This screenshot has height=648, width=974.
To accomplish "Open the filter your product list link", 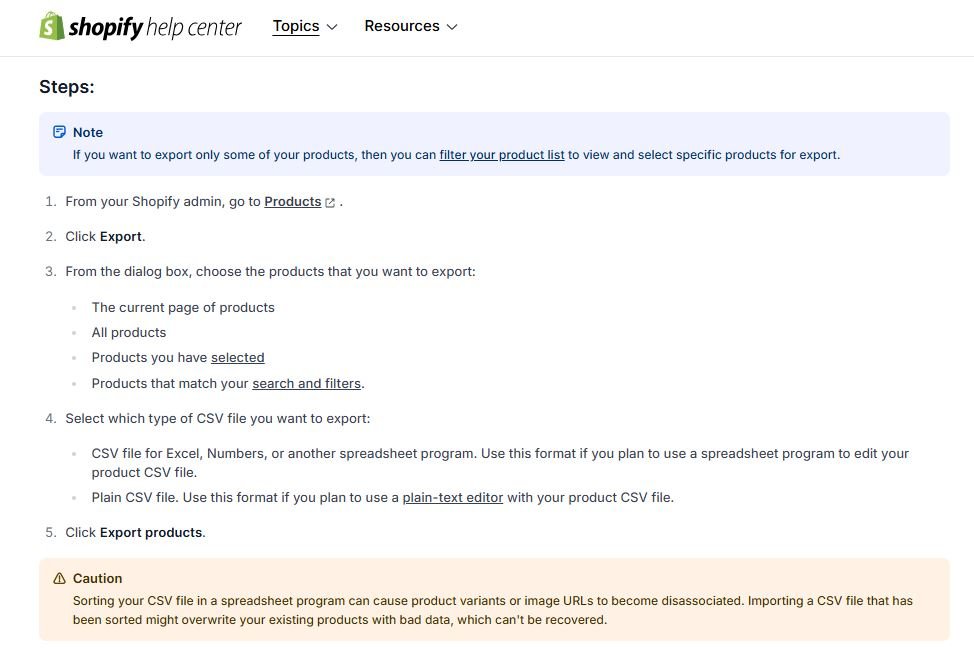I will [x=502, y=155].
